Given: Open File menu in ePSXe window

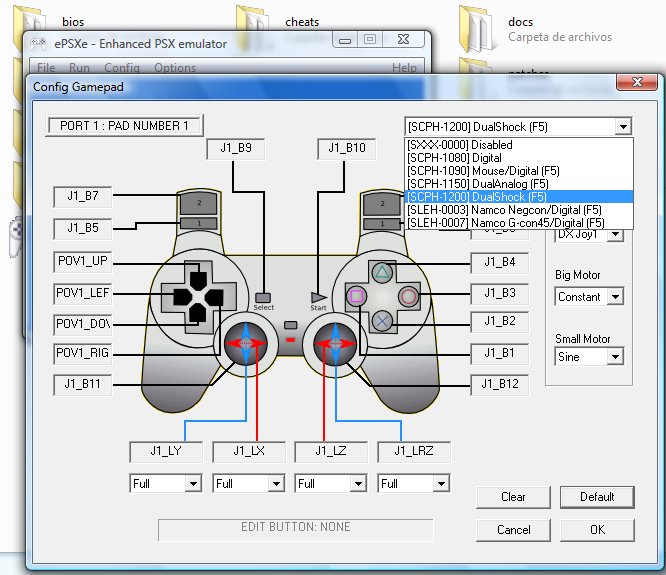Looking at the screenshot, I should tap(46, 68).
